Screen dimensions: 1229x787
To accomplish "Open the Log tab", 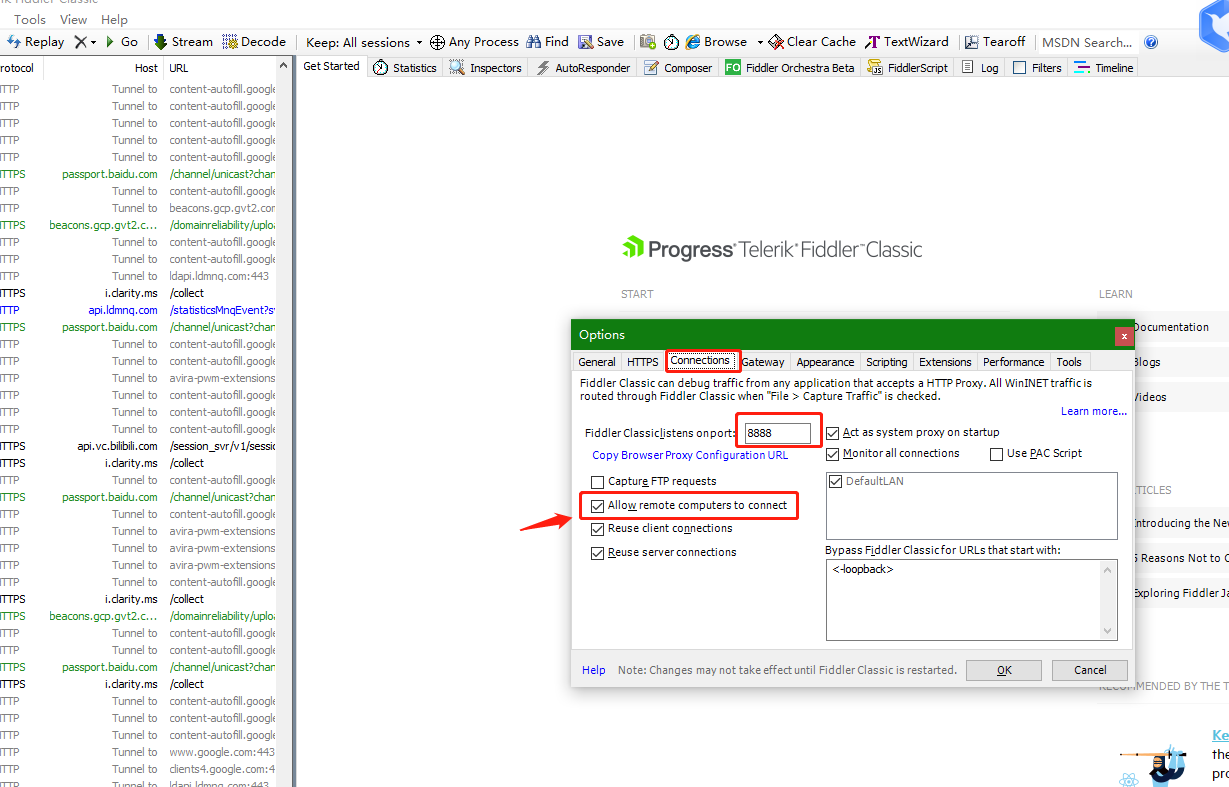I will 980,68.
